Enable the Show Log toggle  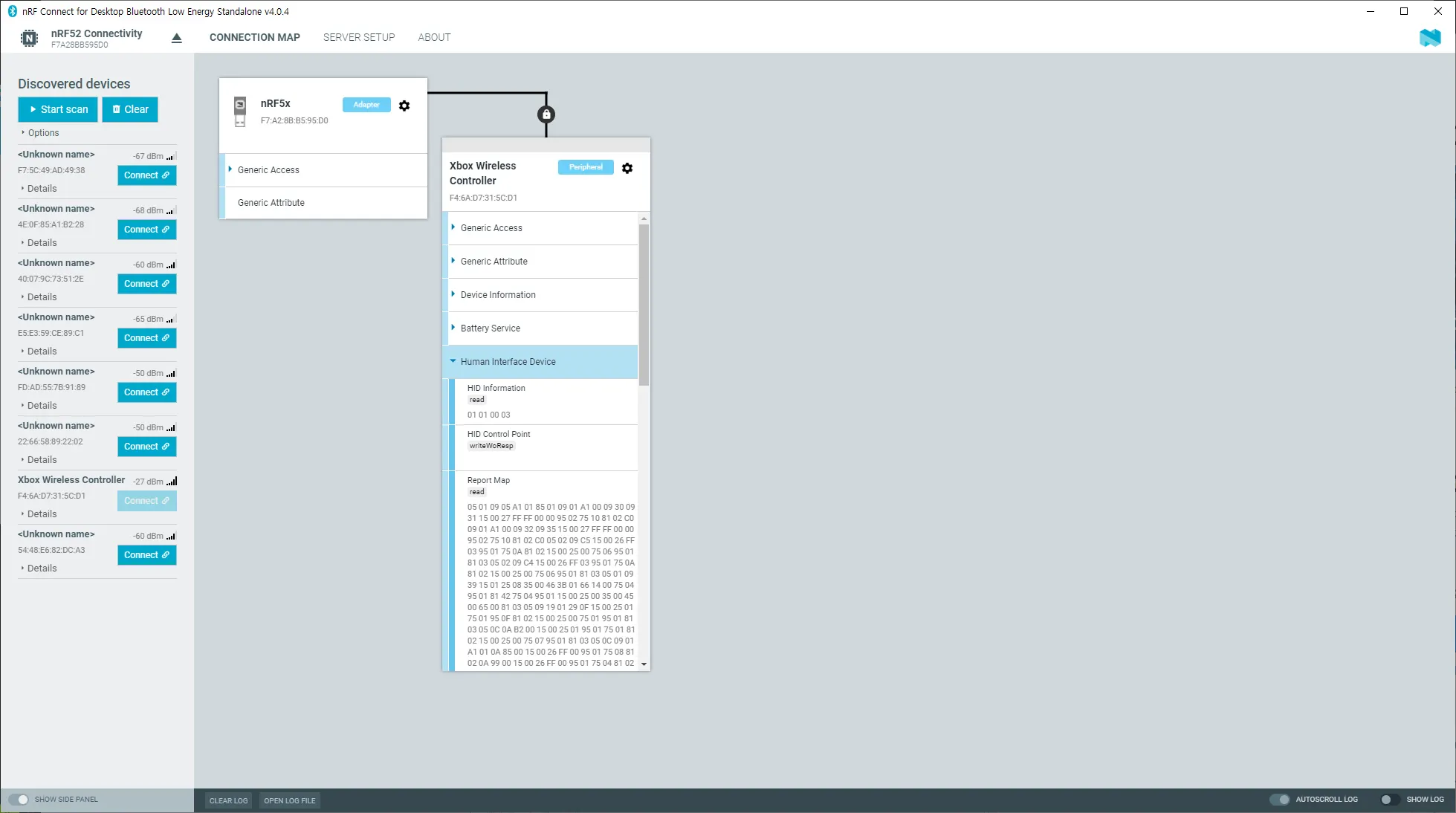click(1390, 800)
